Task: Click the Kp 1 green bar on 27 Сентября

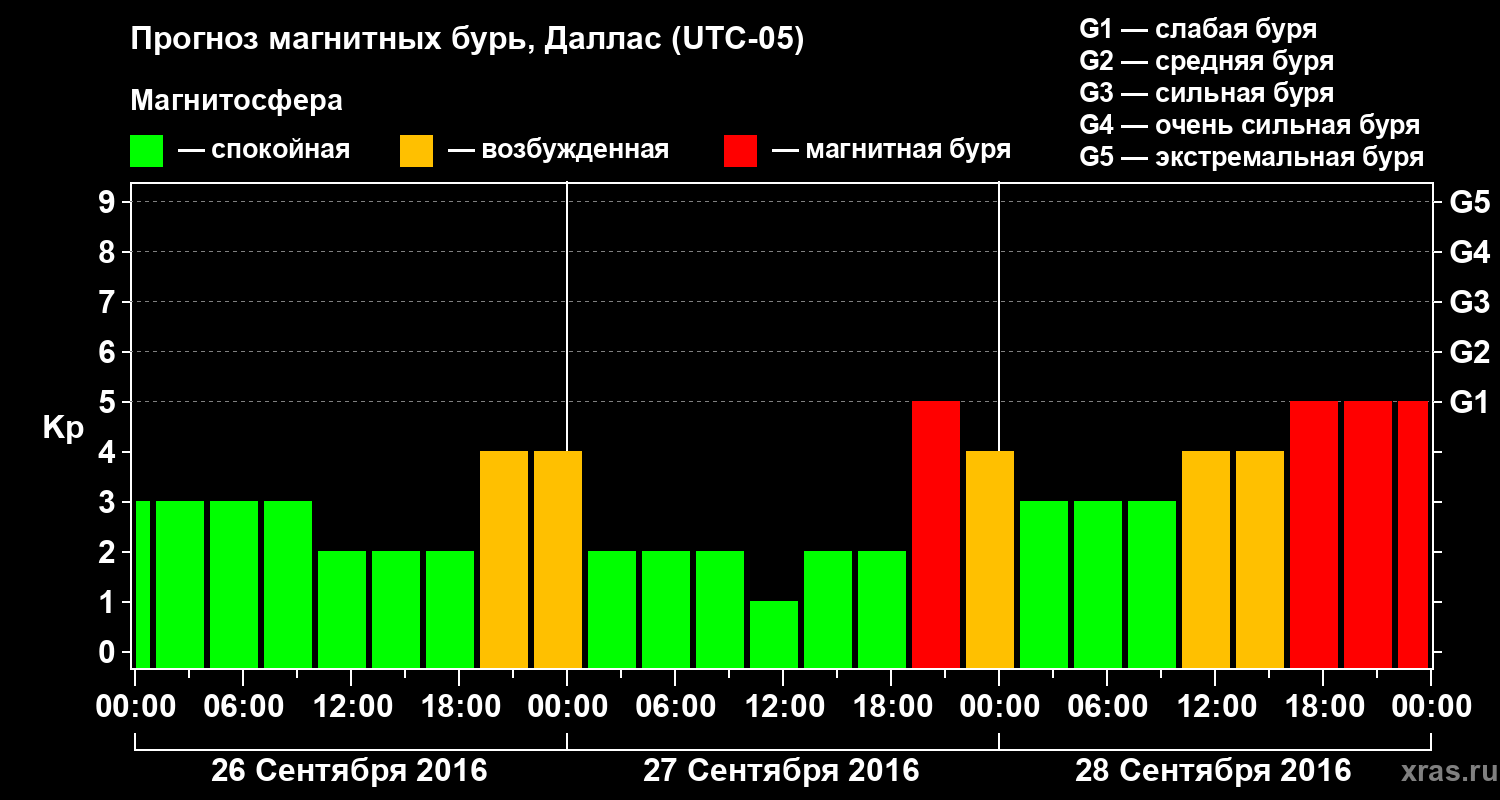Action: [x=774, y=634]
